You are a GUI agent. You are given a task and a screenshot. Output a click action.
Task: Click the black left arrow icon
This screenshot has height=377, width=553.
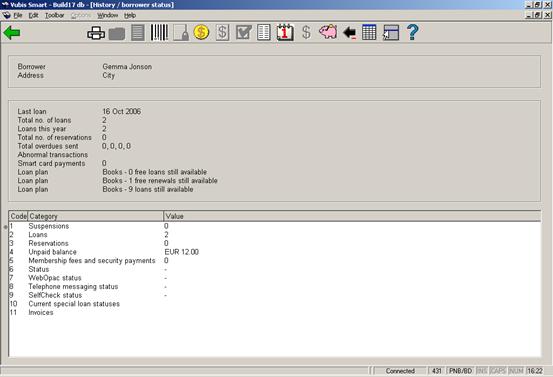(x=350, y=33)
